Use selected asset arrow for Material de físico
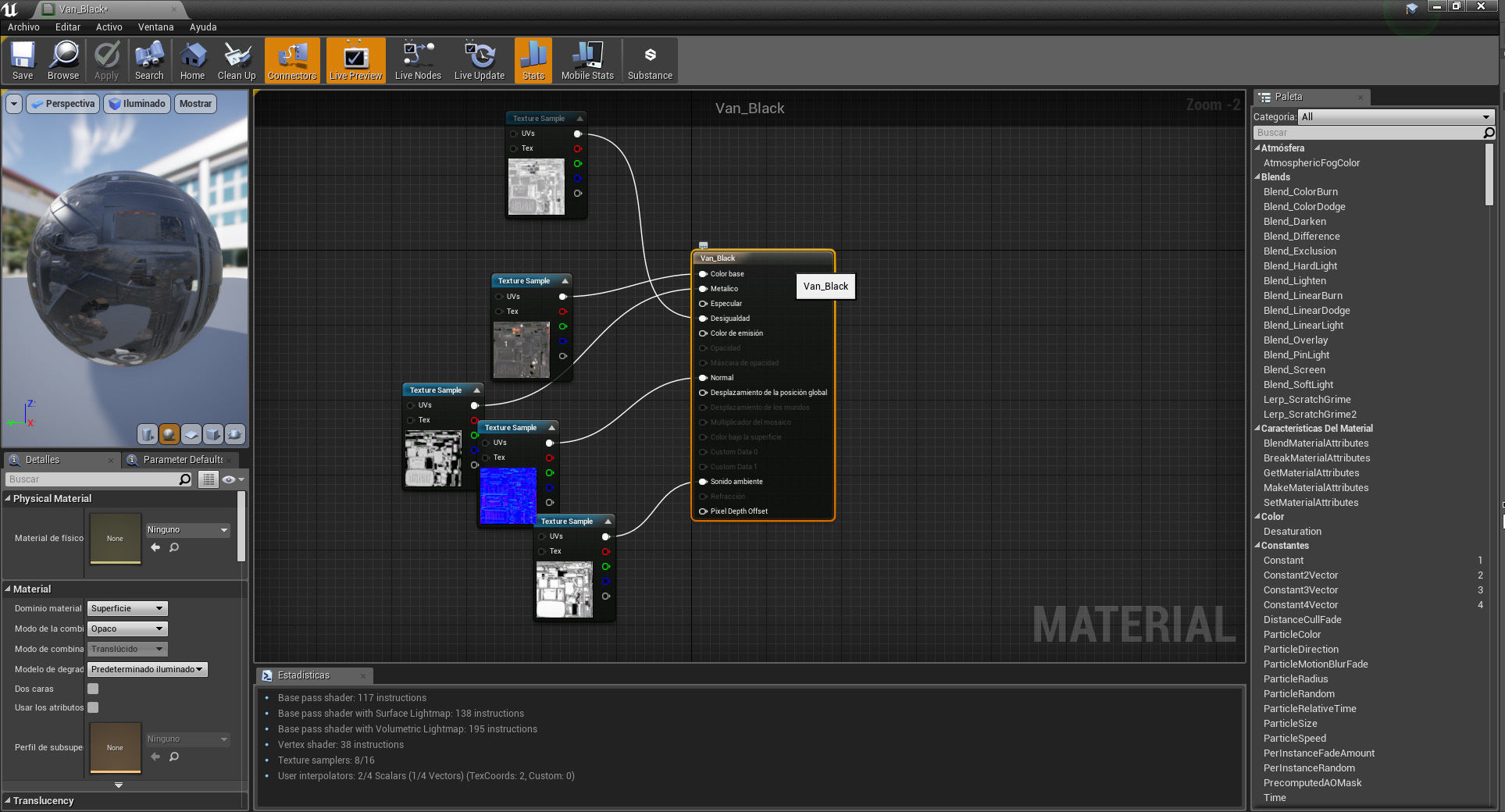Screen dimensions: 1505x812 click(x=155, y=548)
